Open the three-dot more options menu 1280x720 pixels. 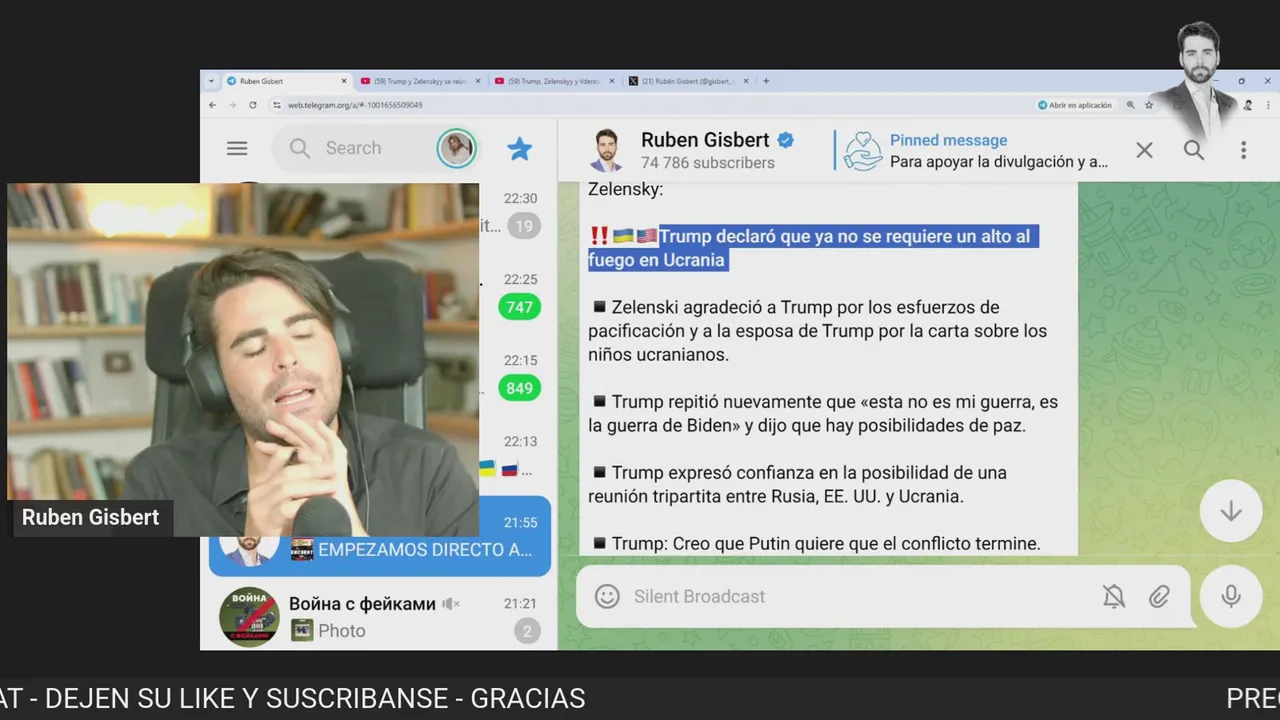tap(1243, 150)
